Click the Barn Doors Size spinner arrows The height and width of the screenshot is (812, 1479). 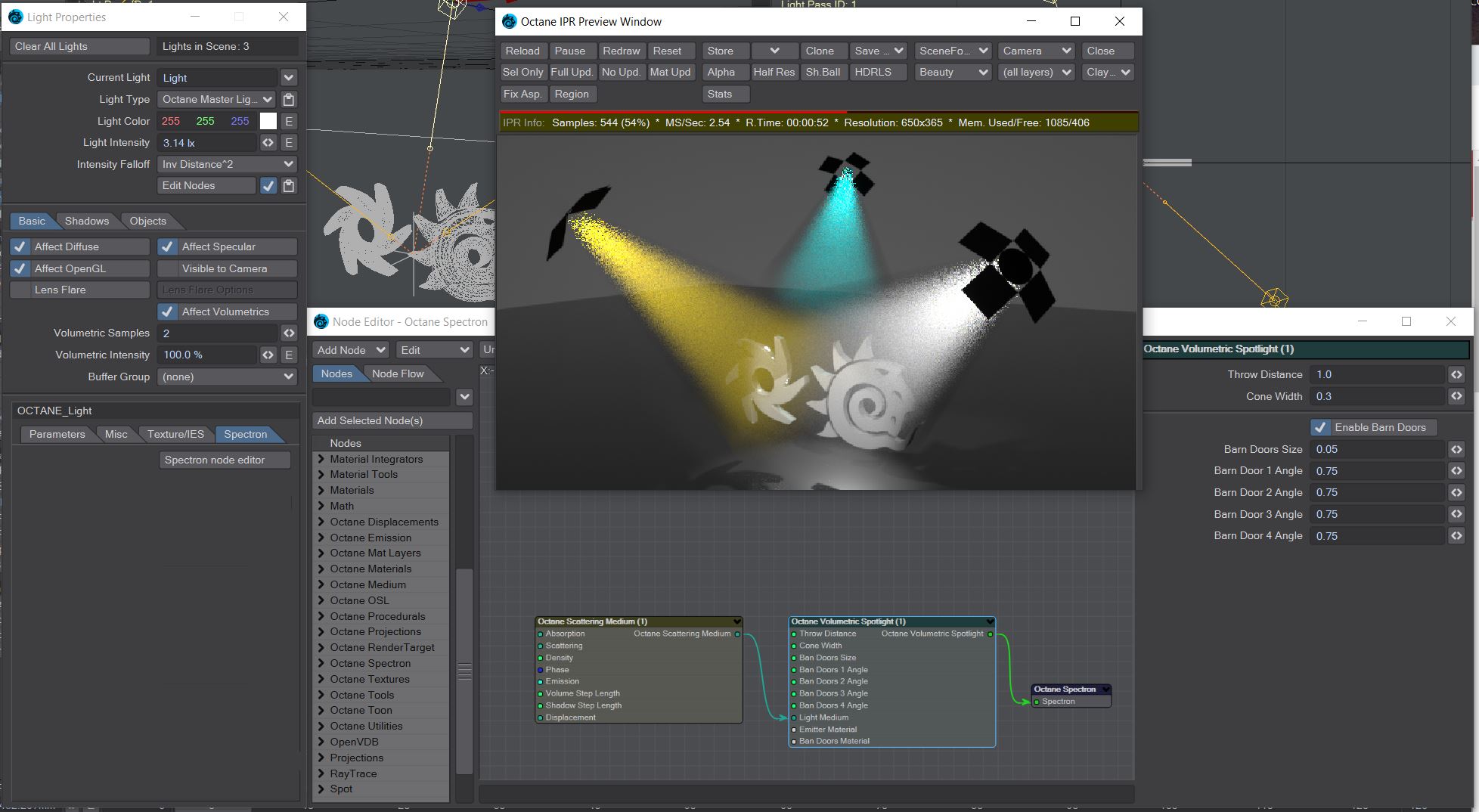point(1456,449)
